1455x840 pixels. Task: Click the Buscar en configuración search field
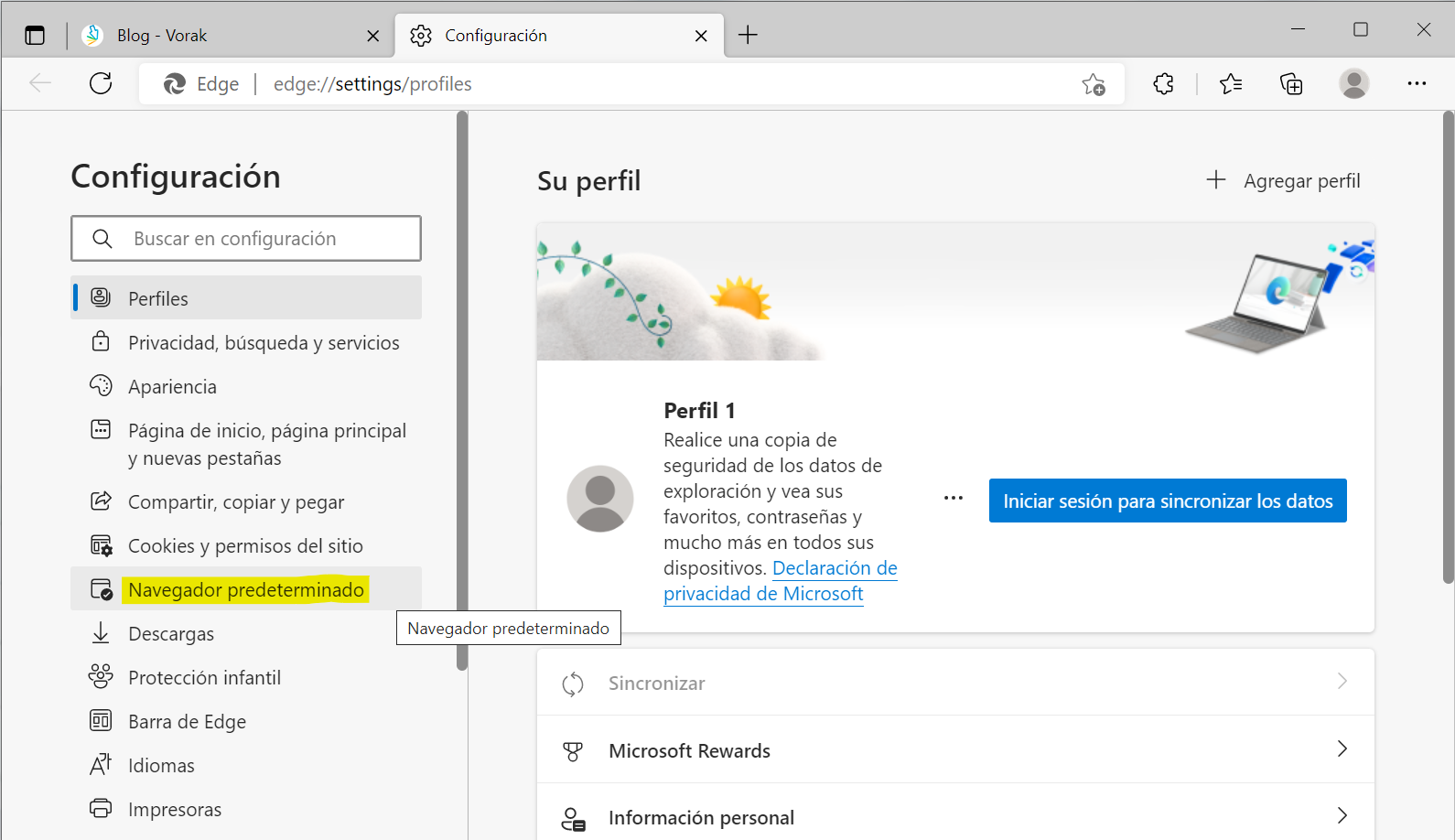tap(246, 238)
